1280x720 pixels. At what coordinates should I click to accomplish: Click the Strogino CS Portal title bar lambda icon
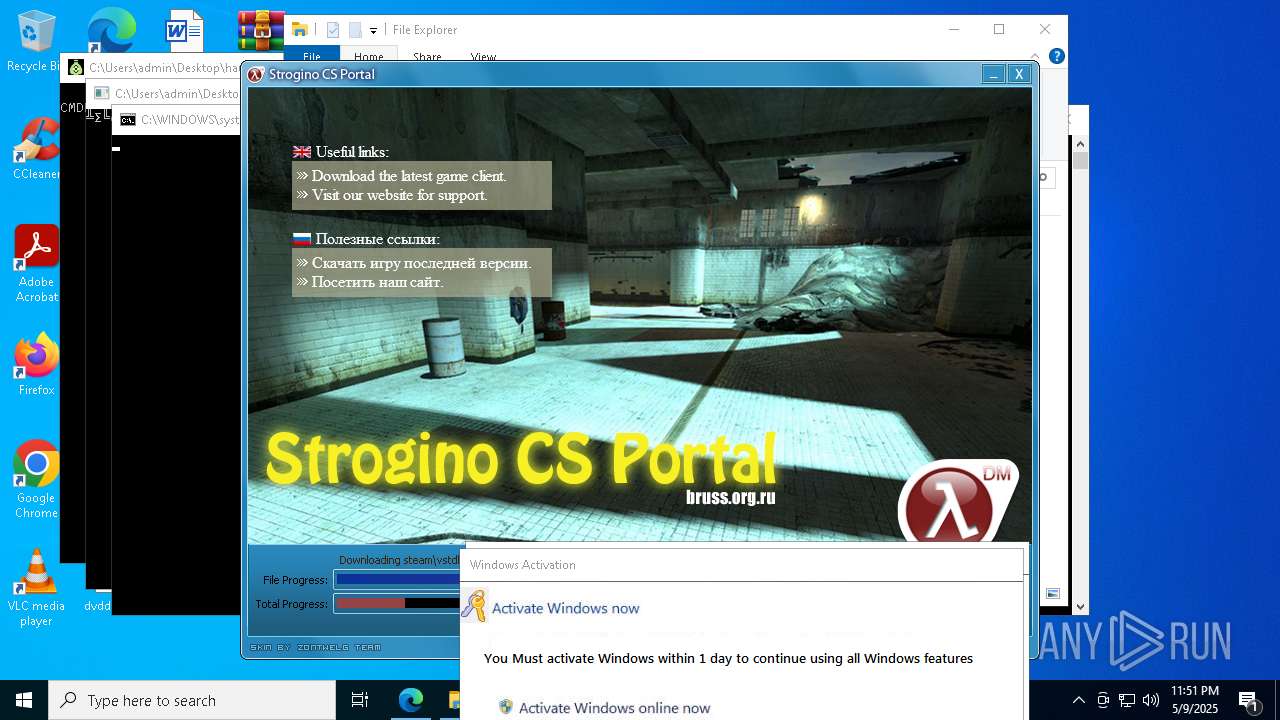coord(256,74)
